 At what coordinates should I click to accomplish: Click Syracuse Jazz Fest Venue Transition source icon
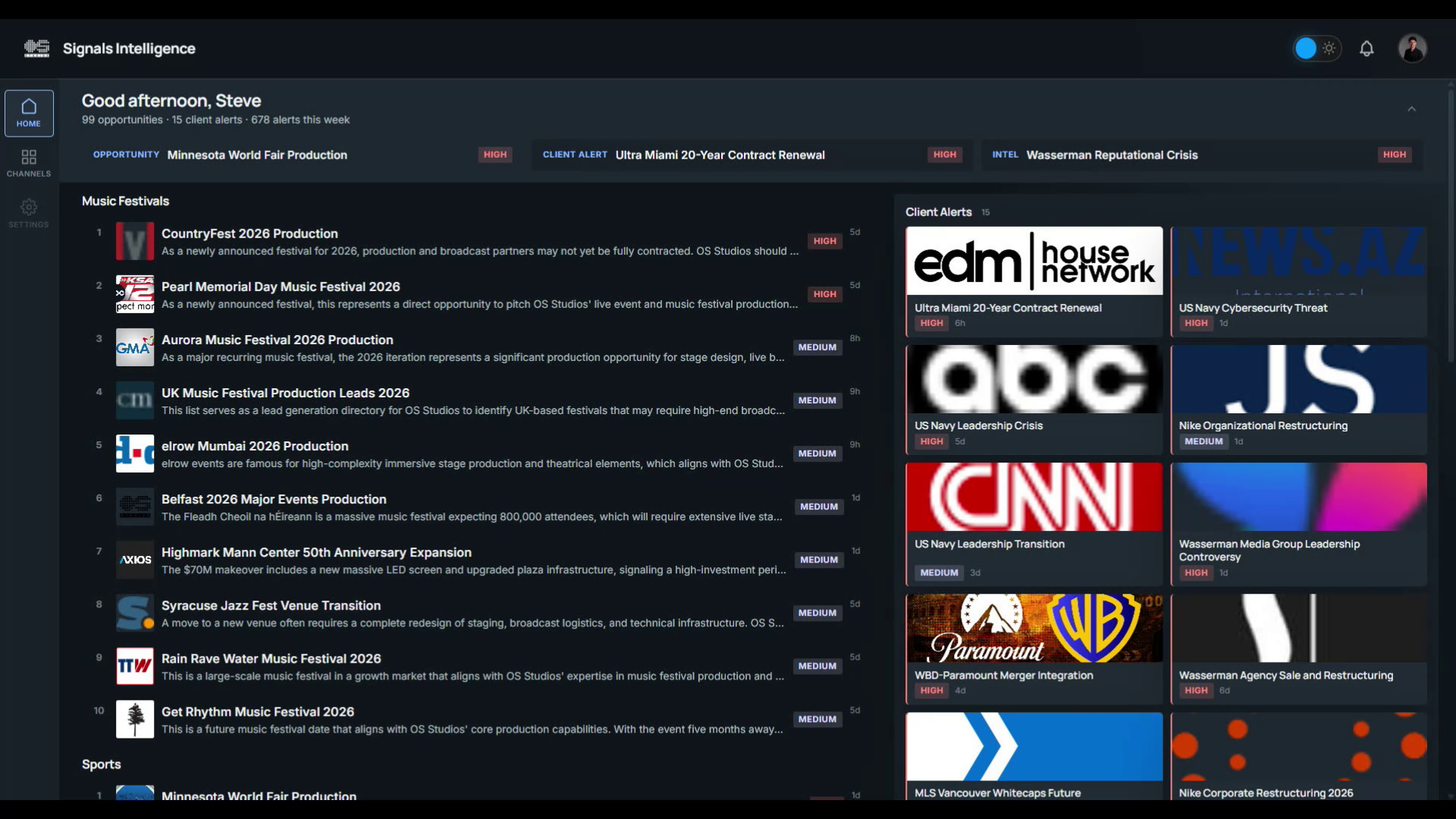pos(135,613)
